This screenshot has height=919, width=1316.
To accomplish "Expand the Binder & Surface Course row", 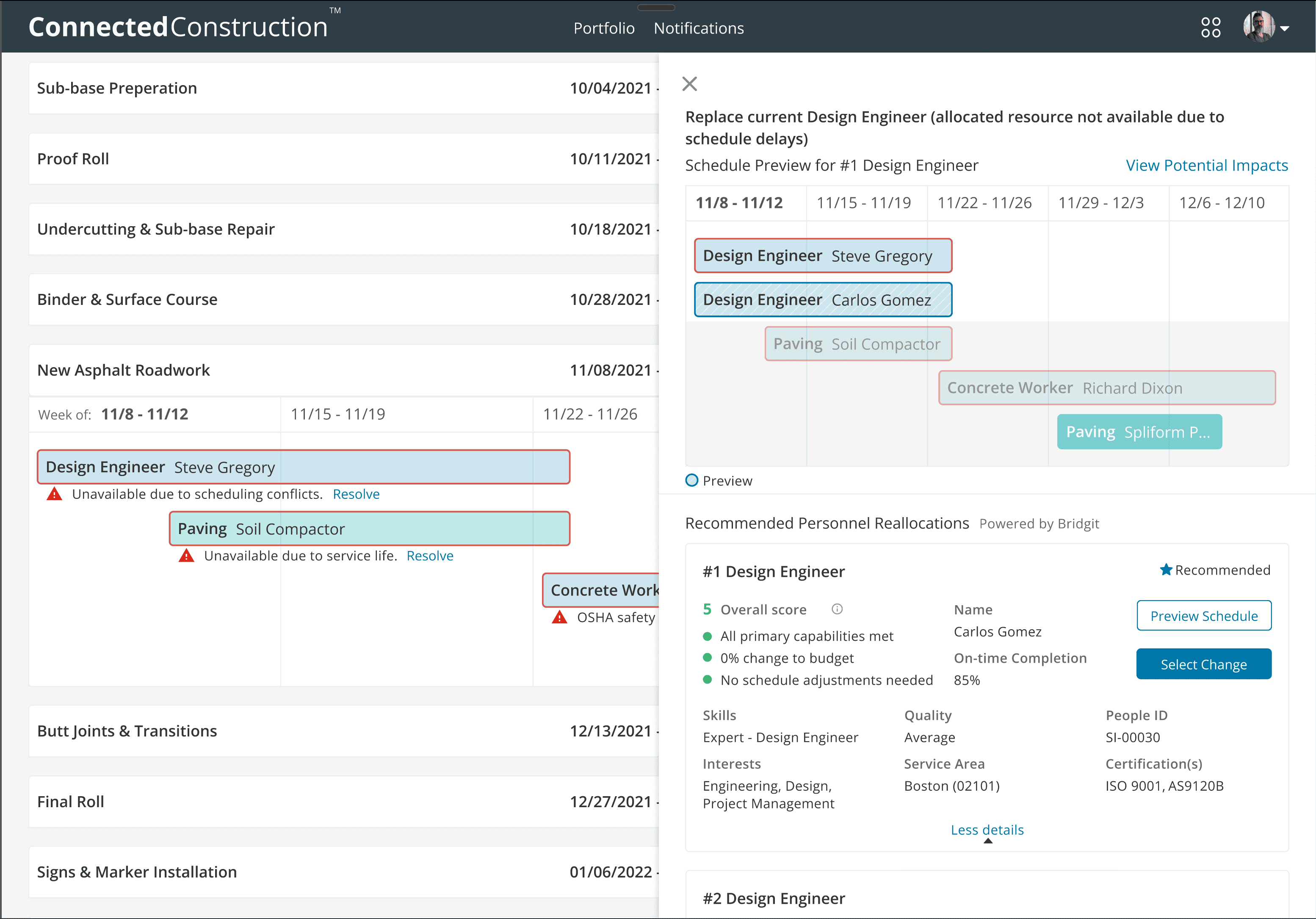I will click(344, 299).
